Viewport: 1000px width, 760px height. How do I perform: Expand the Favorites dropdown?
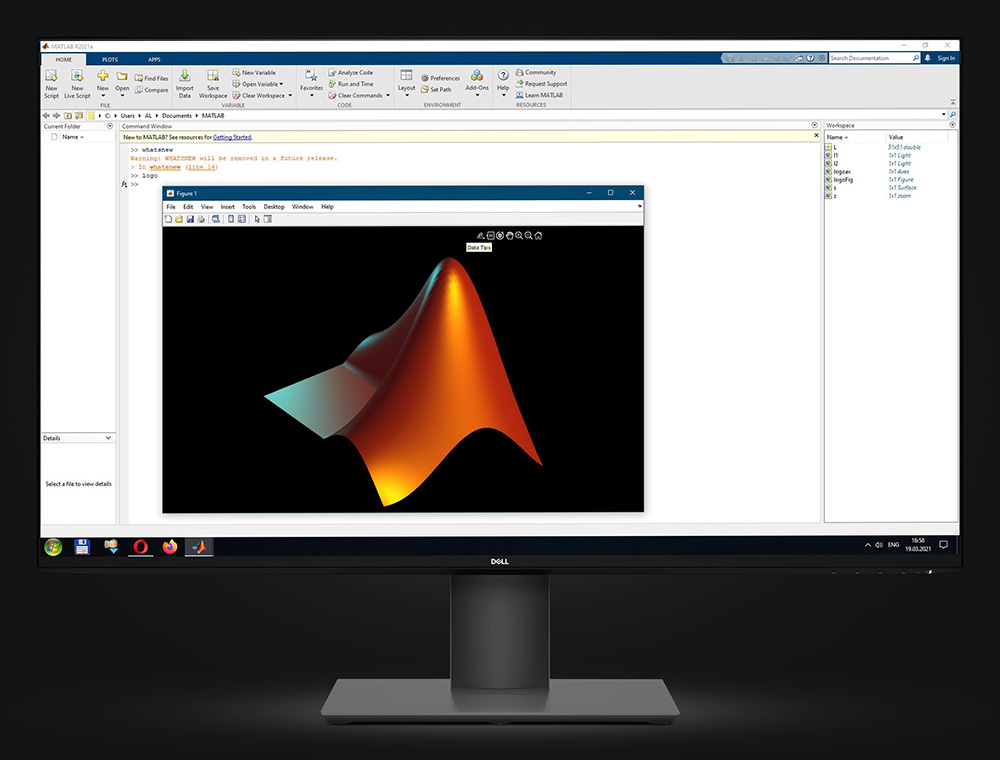(x=311, y=84)
